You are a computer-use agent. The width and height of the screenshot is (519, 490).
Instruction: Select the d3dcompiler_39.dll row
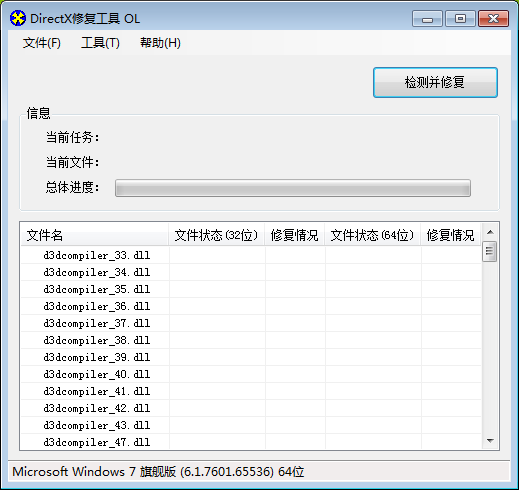[251, 357]
